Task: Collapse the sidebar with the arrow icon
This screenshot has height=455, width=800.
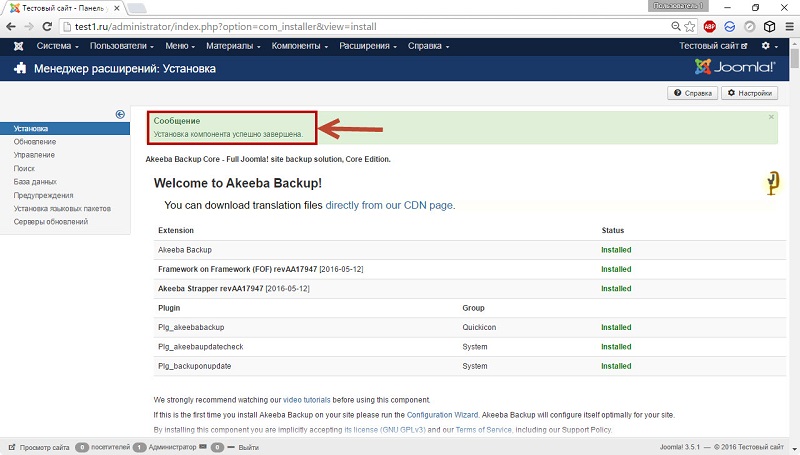Action: [120, 114]
